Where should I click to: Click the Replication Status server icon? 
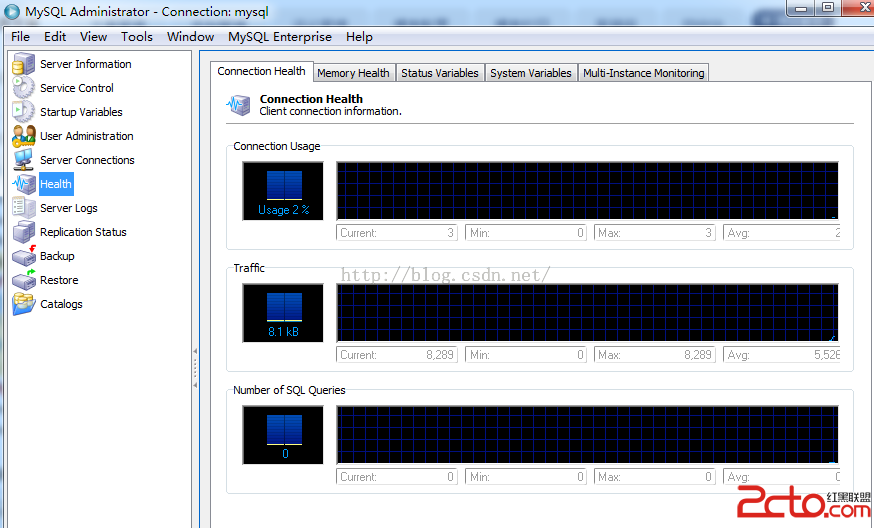tap(23, 232)
